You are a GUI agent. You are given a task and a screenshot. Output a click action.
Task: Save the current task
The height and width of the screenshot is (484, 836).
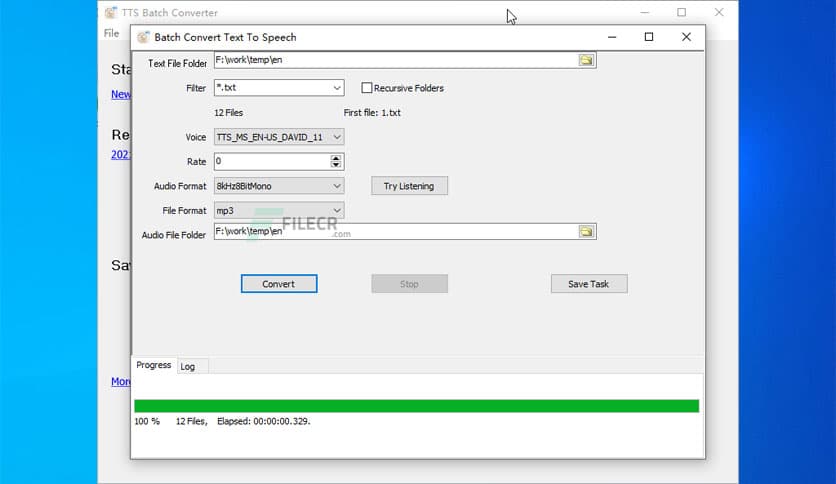(x=589, y=284)
